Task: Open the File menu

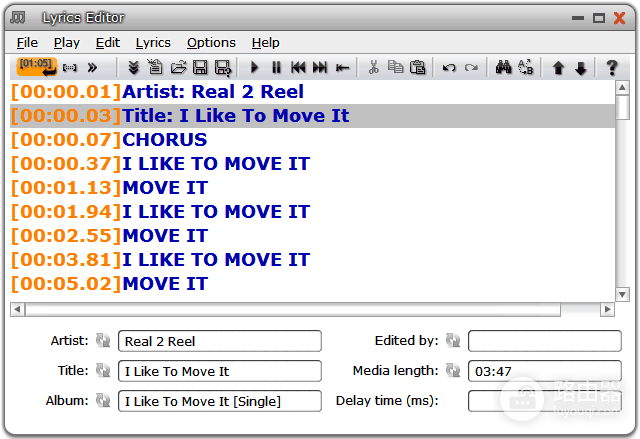Action: [x=27, y=42]
